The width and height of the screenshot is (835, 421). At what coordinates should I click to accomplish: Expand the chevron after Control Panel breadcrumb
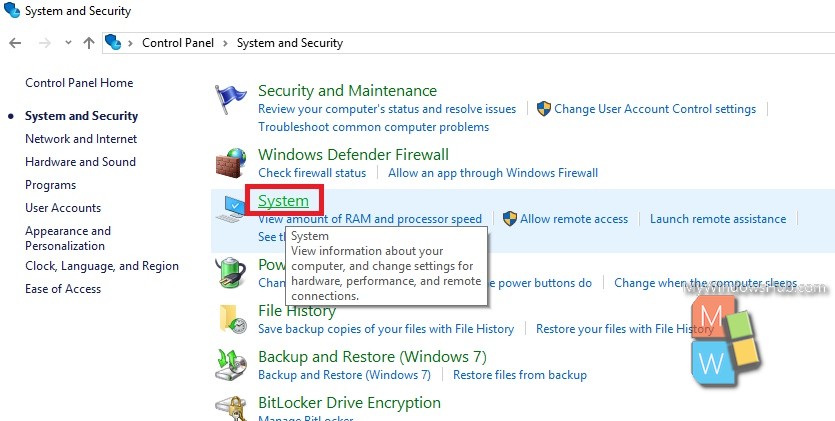pos(225,43)
